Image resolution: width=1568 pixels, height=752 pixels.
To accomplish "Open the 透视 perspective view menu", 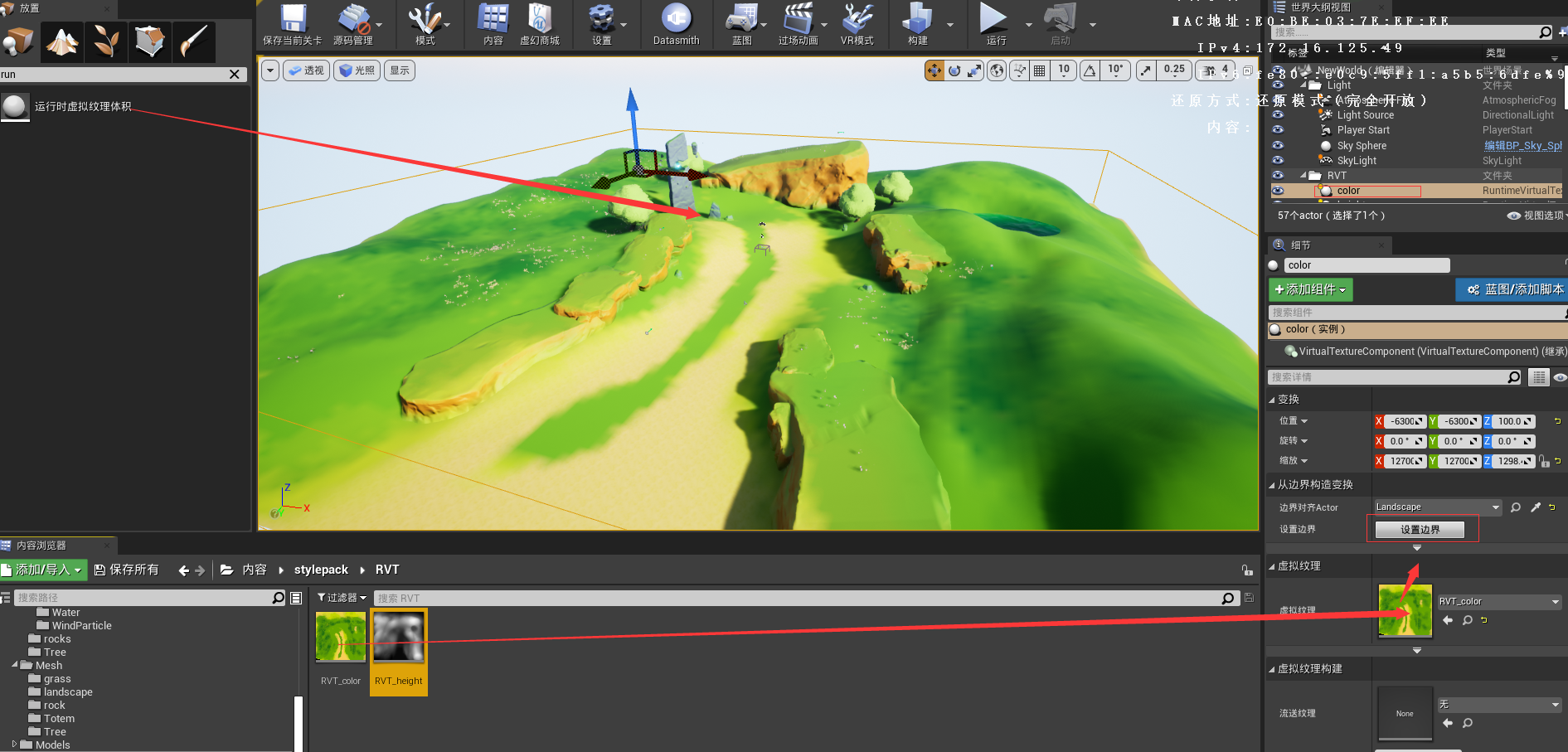I will pos(306,70).
